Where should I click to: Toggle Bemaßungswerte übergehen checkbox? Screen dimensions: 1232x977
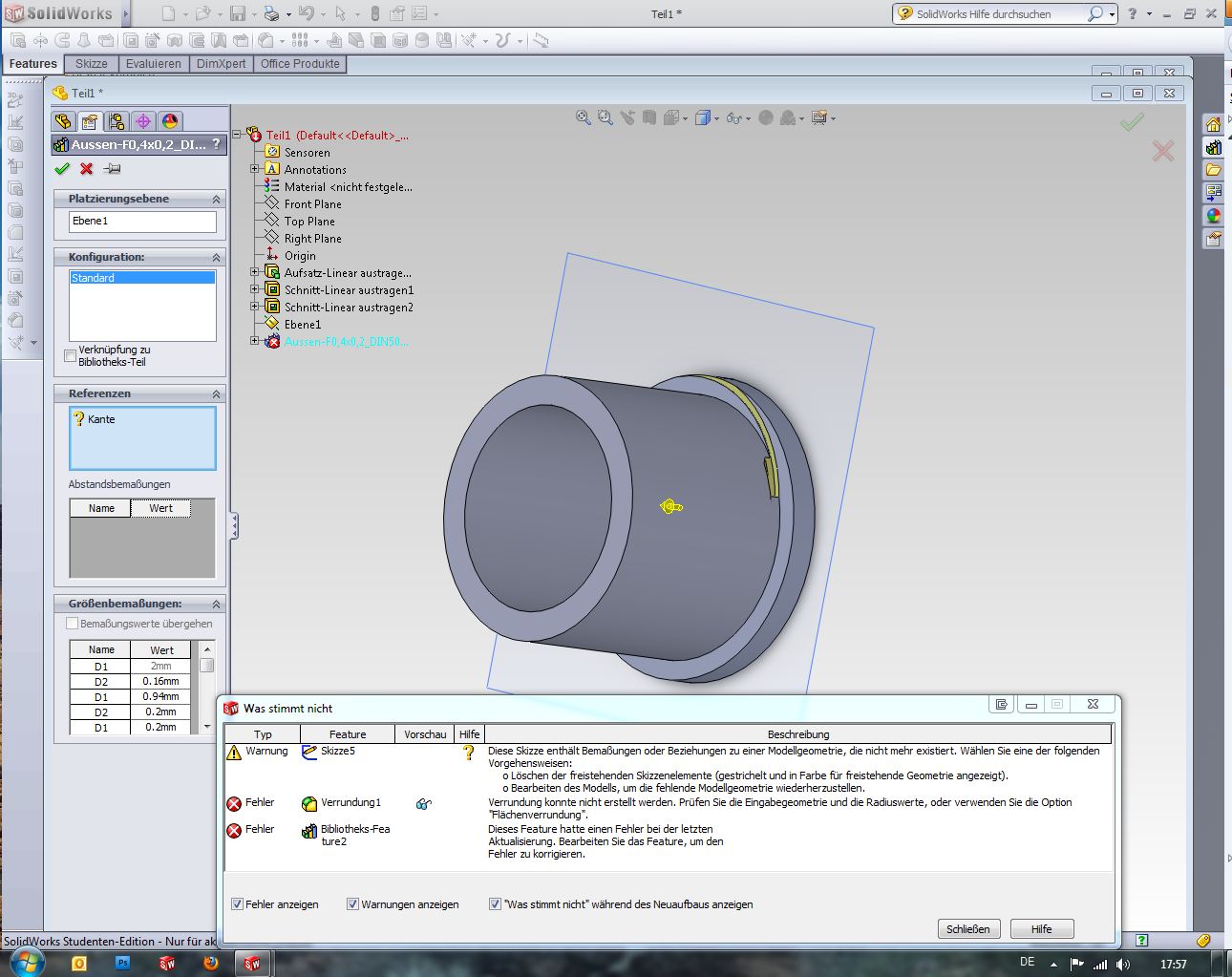click(72, 624)
